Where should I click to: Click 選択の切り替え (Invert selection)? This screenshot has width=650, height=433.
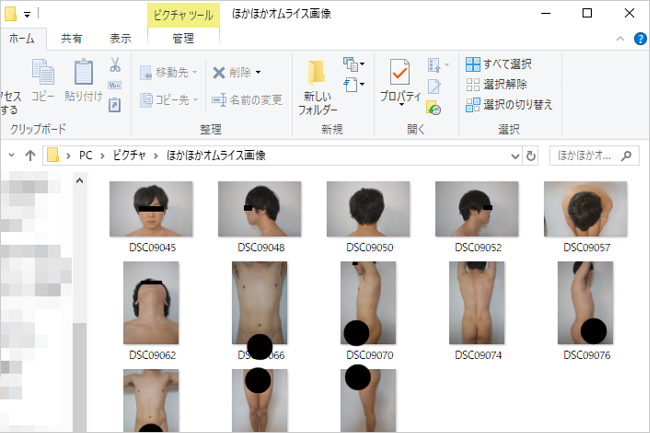click(x=509, y=105)
